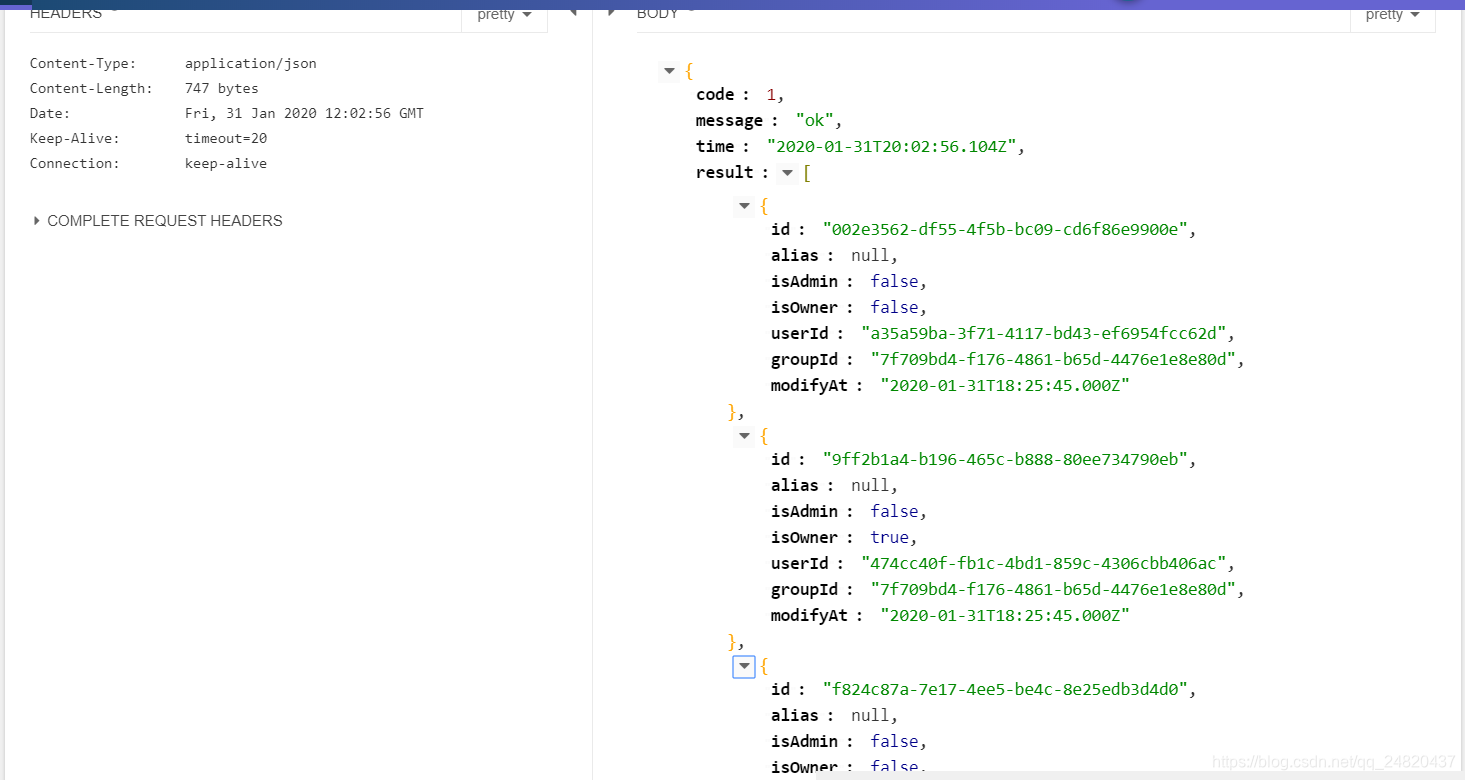Click the isOwner true value
Viewport: 1465px width, 780px height.
[x=890, y=538]
